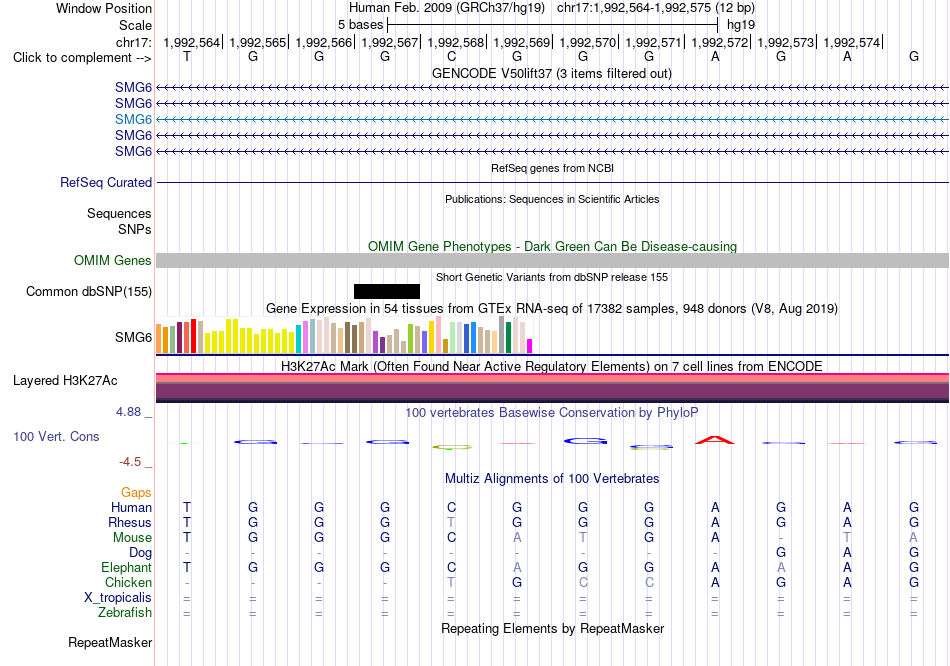Click the Window Position label
Viewport: 950px width, 666px height.
pos(104,8)
